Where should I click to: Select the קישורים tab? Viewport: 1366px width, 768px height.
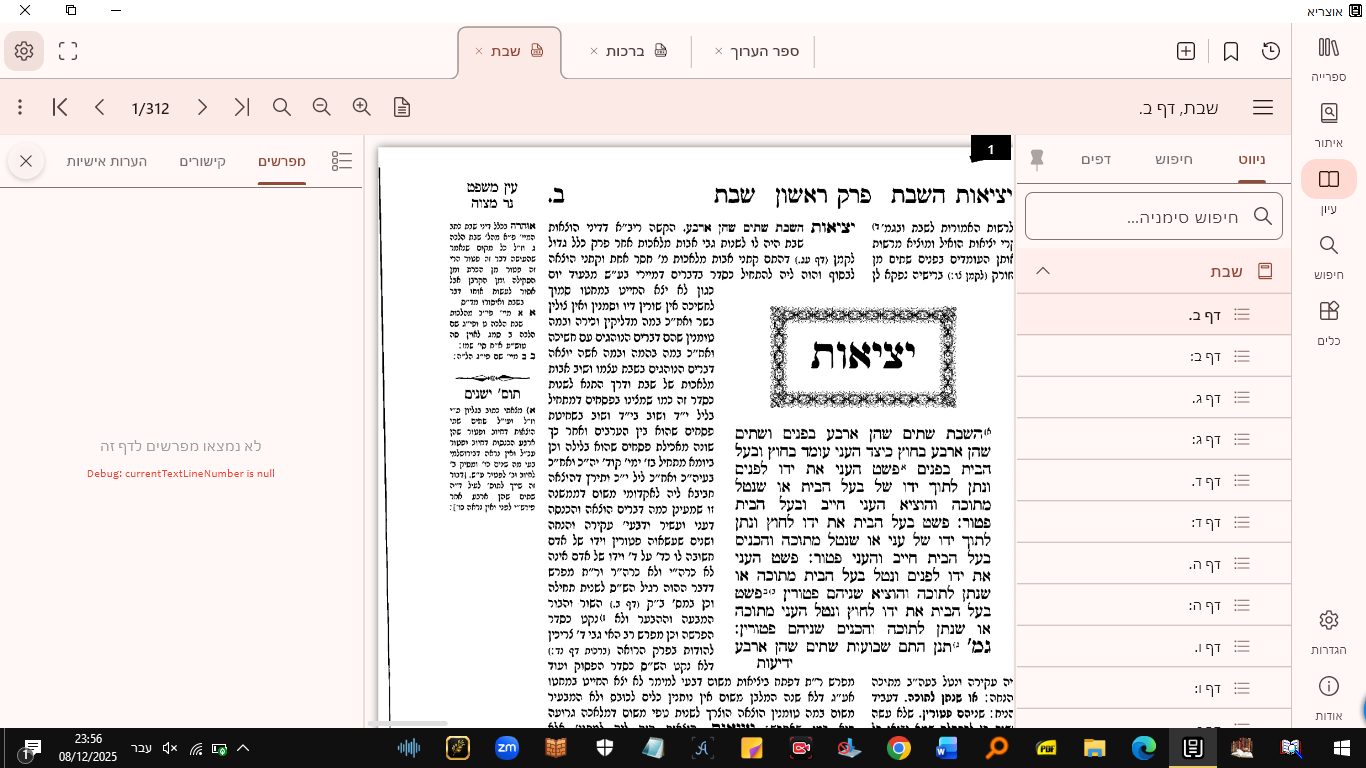point(203,161)
